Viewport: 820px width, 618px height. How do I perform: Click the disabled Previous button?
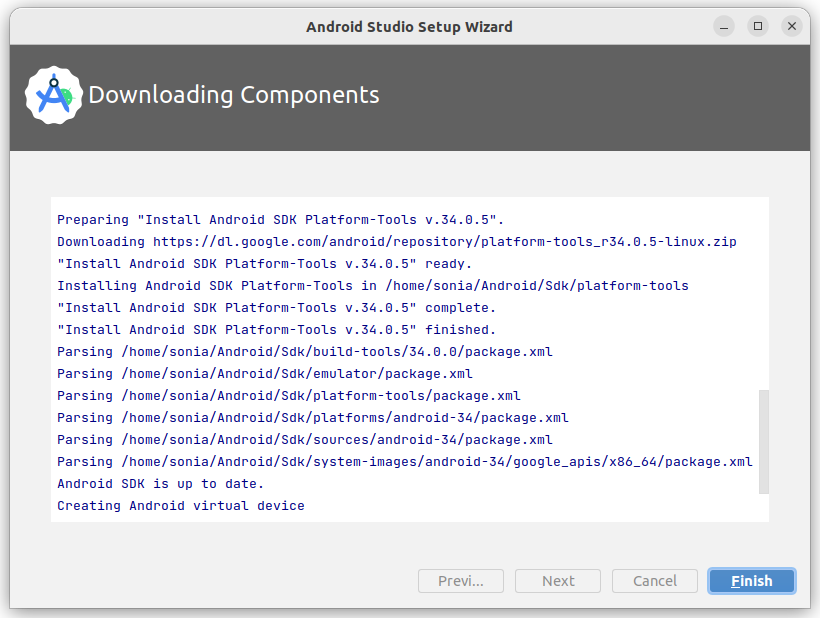[461, 581]
